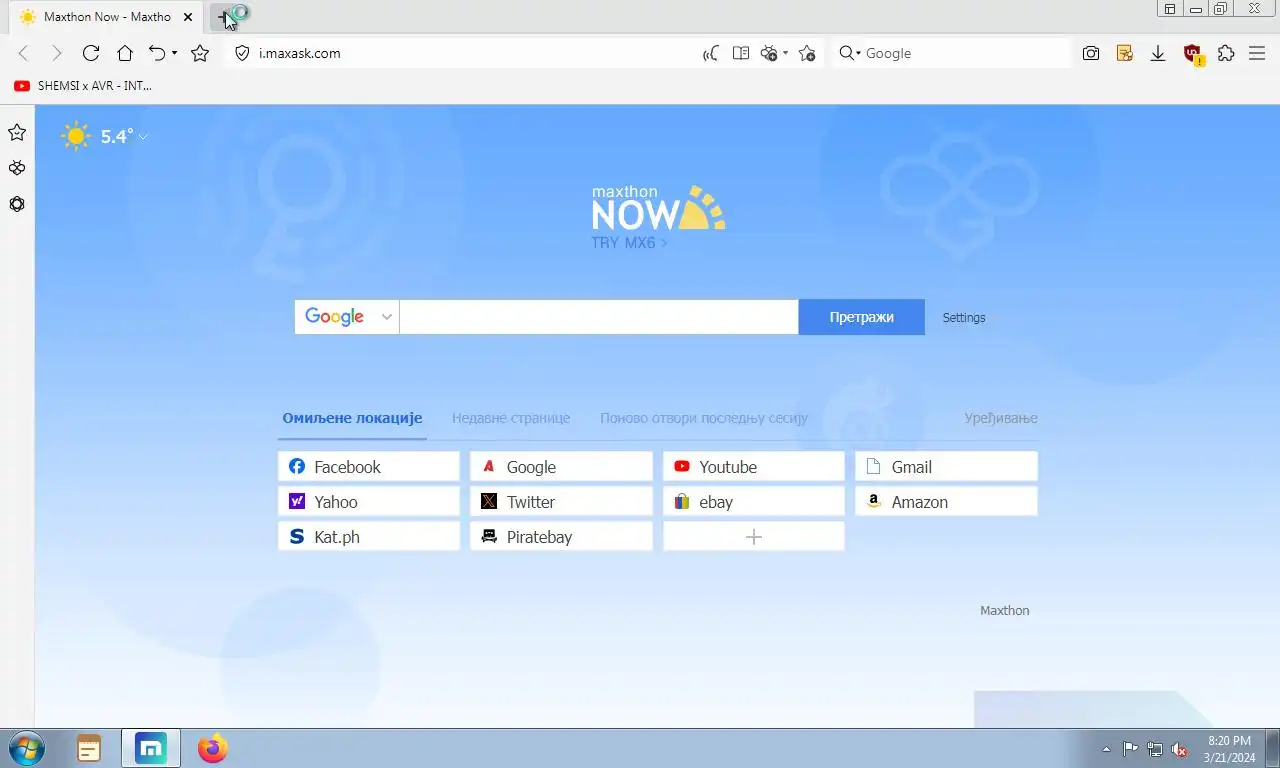The image size is (1280, 768).
Task: Open the extensions puzzle icon
Action: (x=1226, y=53)
